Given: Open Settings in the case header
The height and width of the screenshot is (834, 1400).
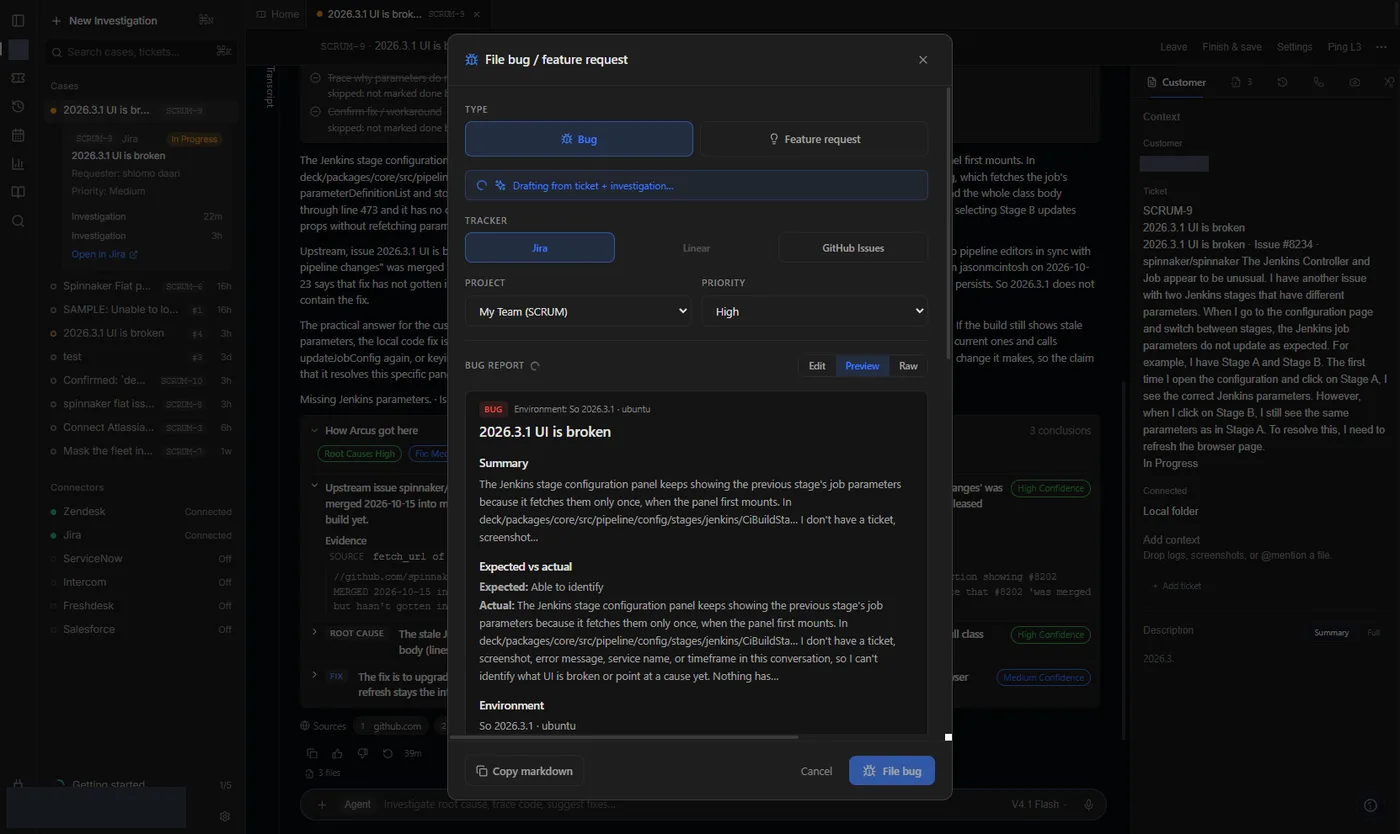Looking at the screenshot, I should coord(1294,47).
